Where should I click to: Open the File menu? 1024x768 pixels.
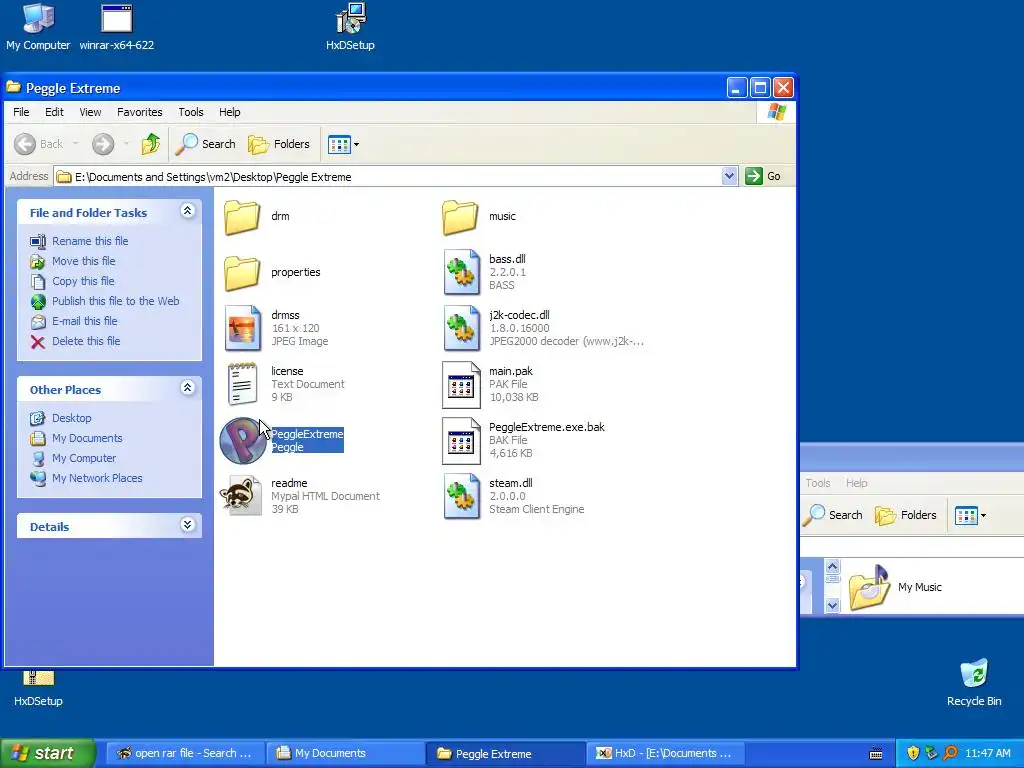[x=21, y=112]
